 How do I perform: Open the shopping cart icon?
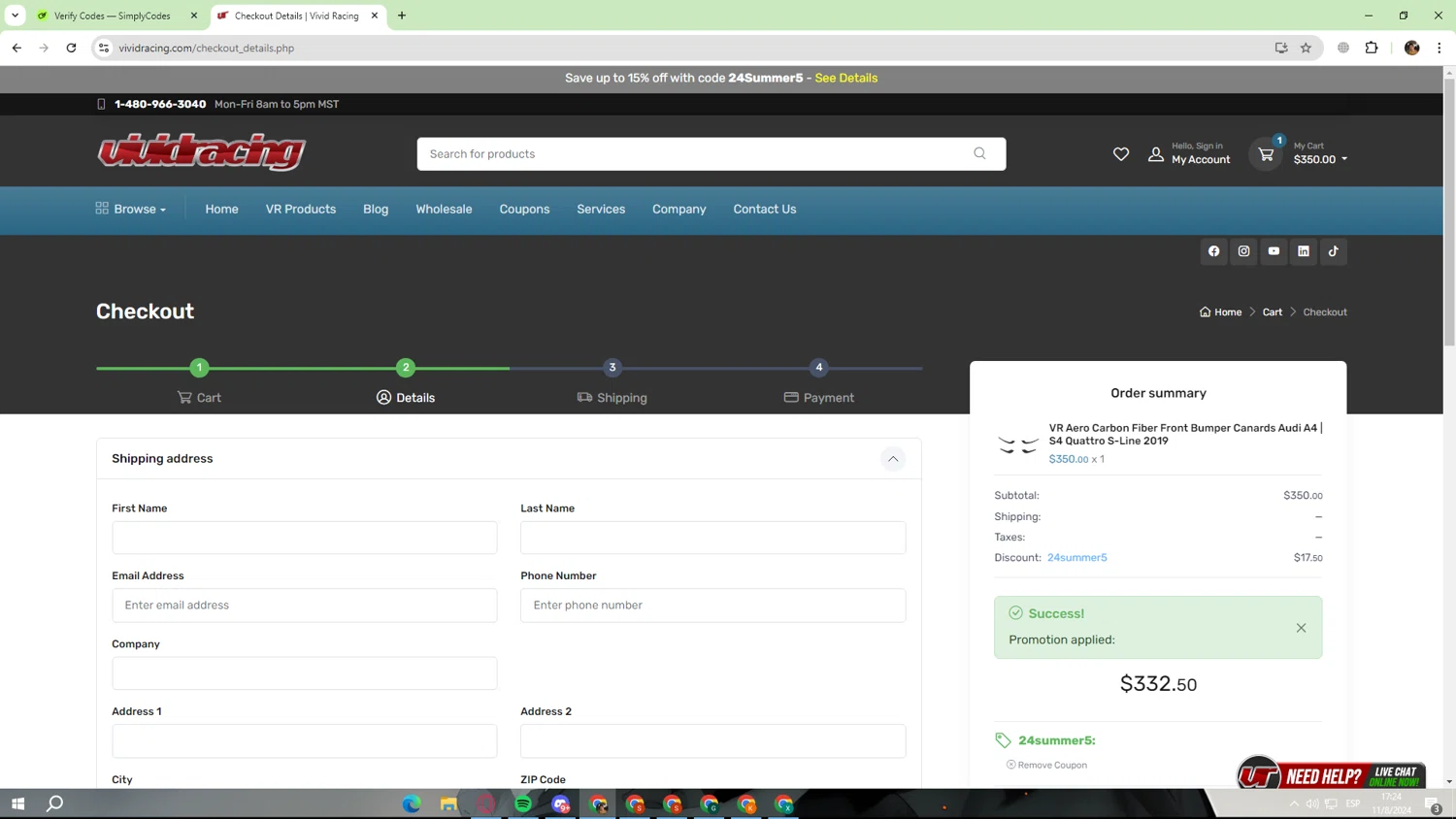point(1266,154)
